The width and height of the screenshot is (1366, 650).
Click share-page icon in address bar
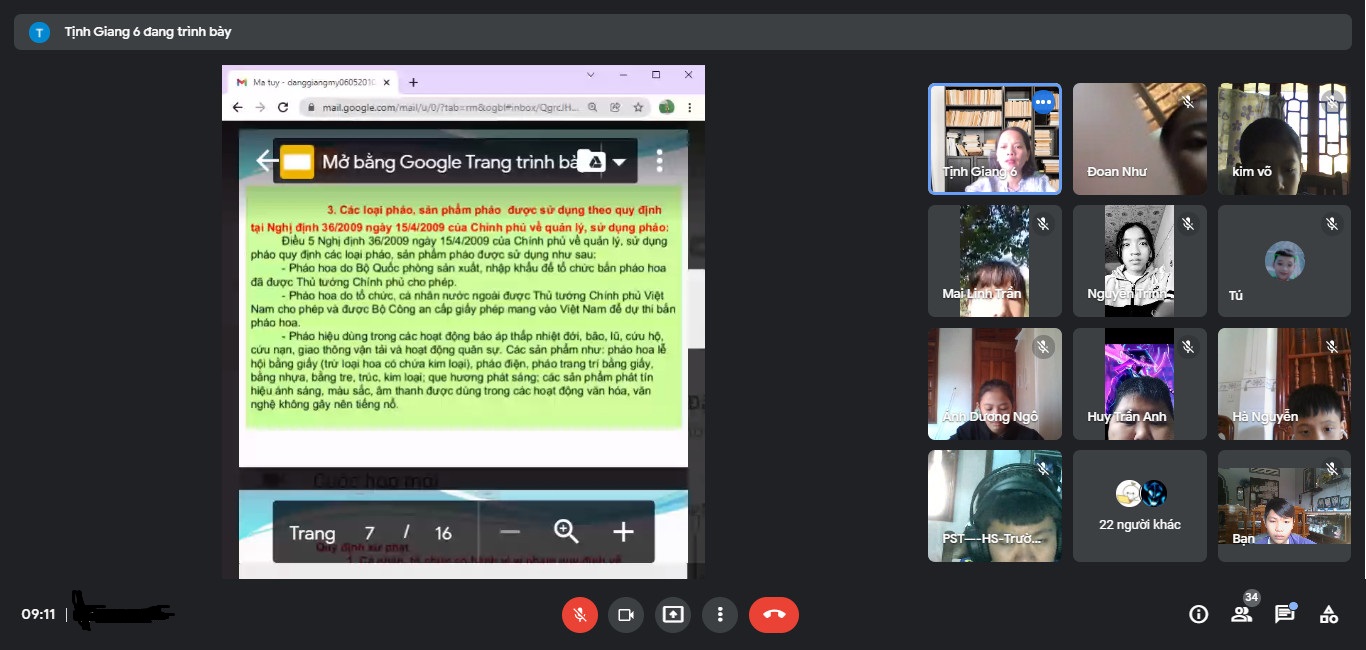click(614, 107)
